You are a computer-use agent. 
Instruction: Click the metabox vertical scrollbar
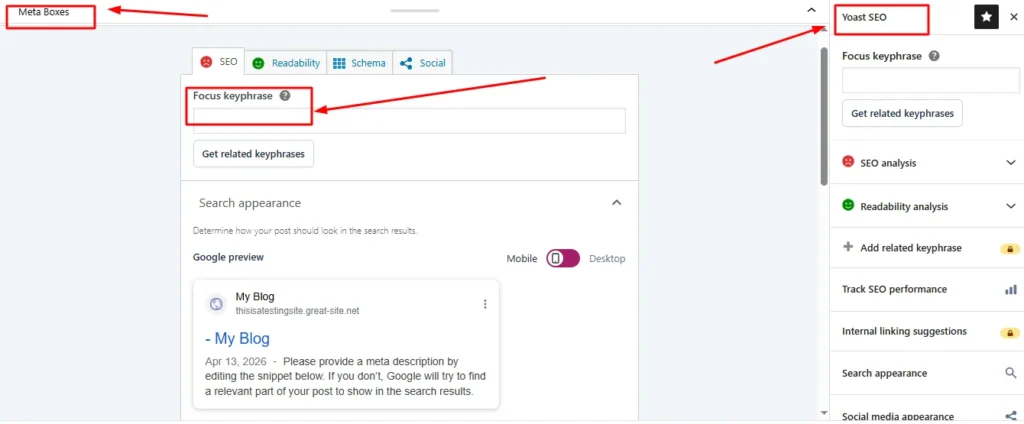click(x=824, y=116)
